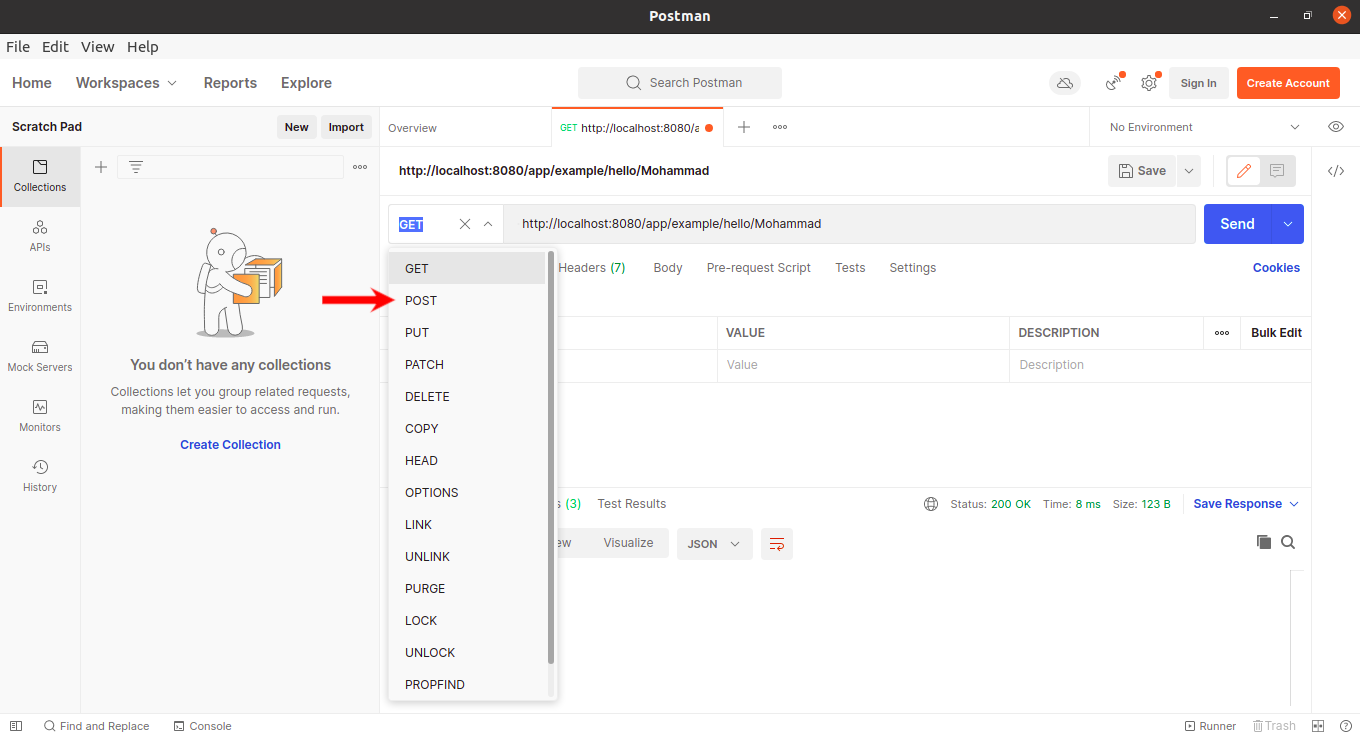Viewport: 1360px width, 738px height.
Task: Click the network globe icon near Status
Action: pos(932,504)
